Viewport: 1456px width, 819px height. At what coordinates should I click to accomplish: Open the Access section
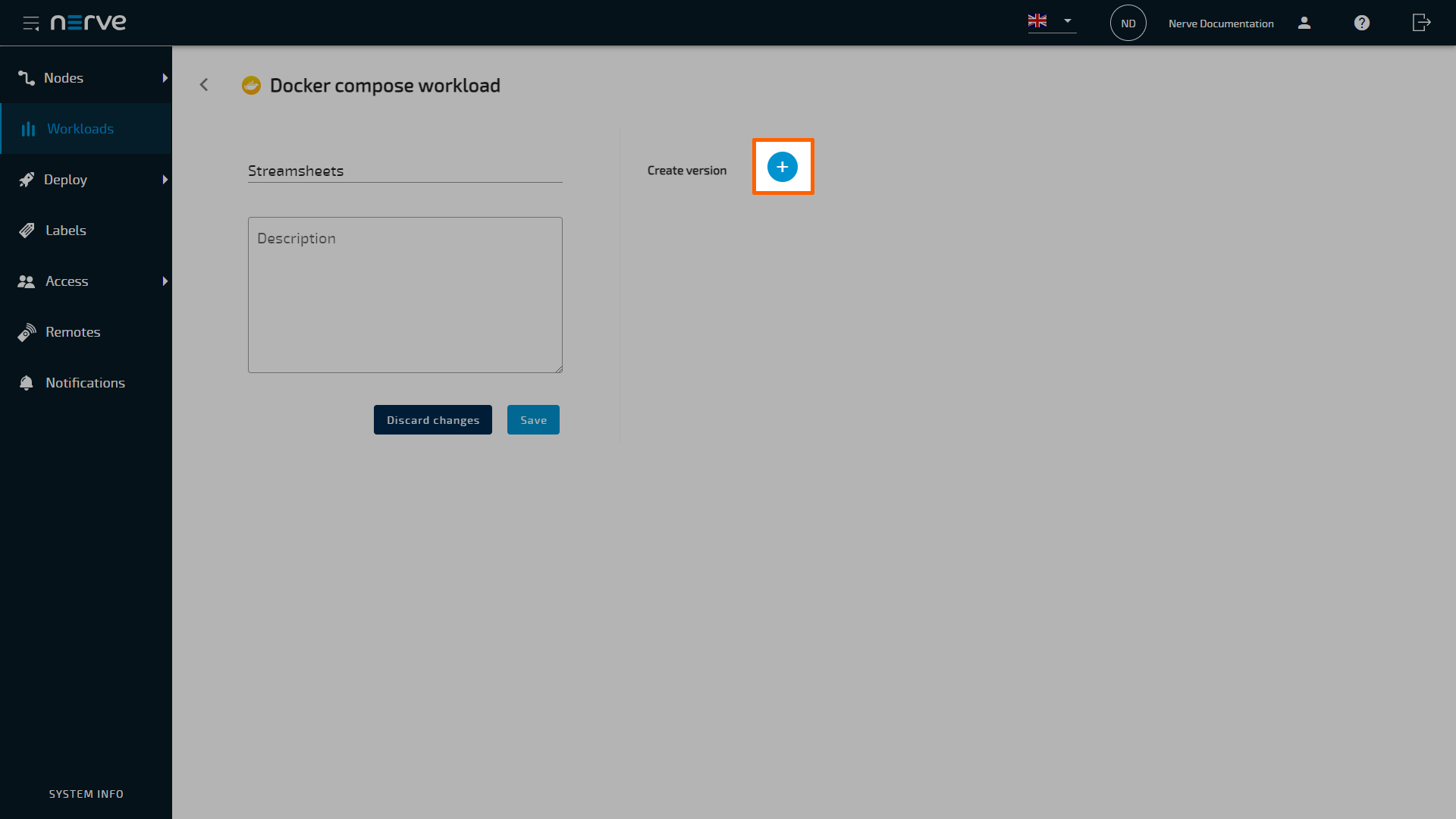(x=66, y=281)
